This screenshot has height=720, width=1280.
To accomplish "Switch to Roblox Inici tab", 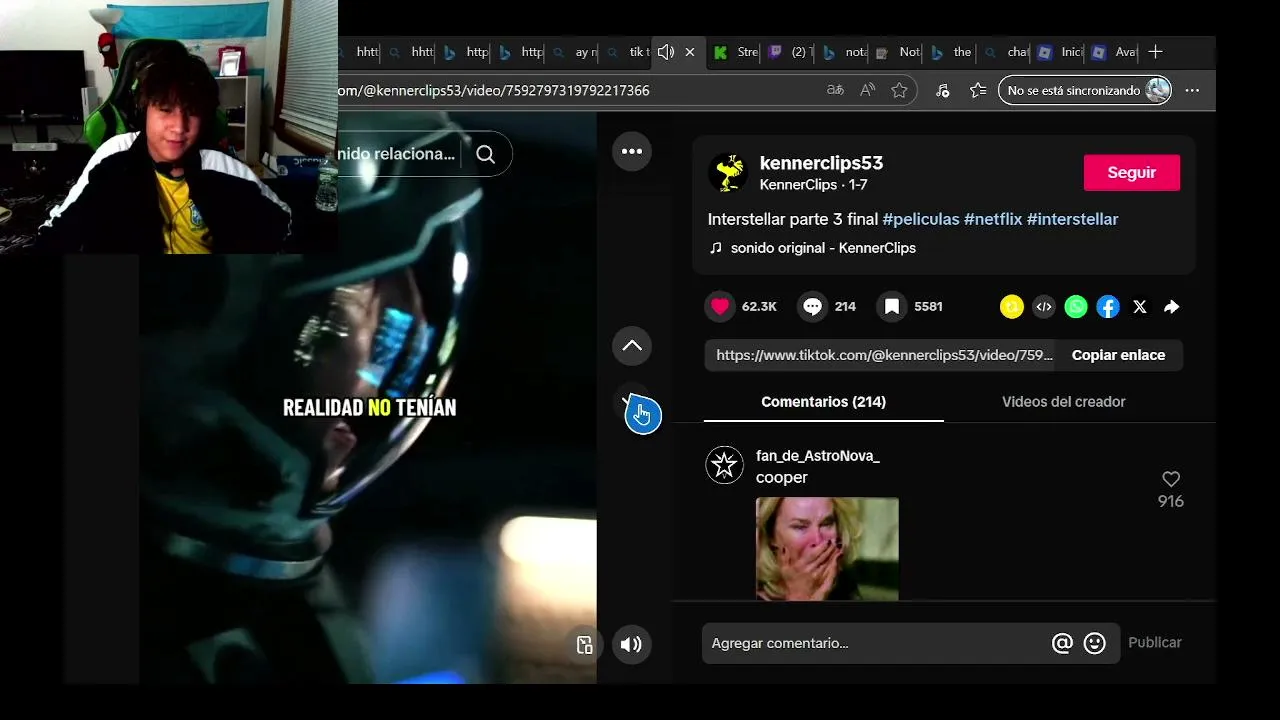I will (1059, 52).
